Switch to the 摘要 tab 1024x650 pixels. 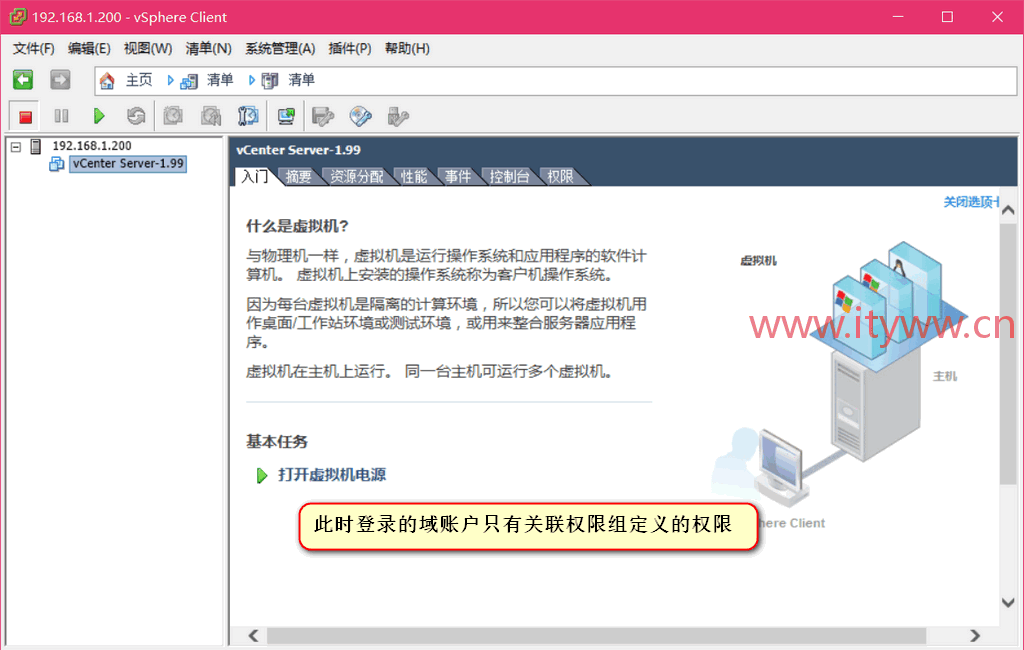click(298, 176)
